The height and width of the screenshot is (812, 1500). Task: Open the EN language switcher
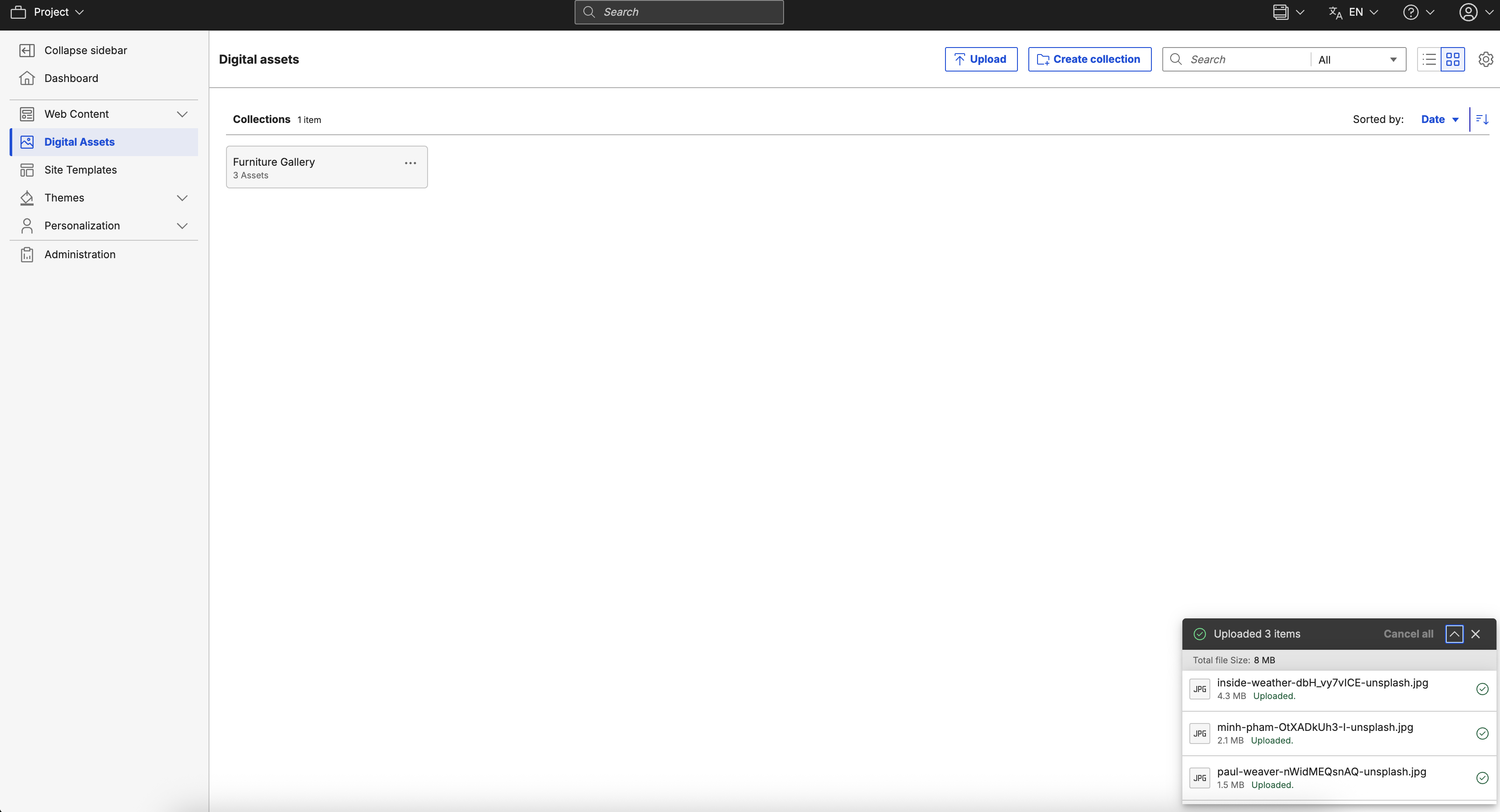[x=1357, y=12]
